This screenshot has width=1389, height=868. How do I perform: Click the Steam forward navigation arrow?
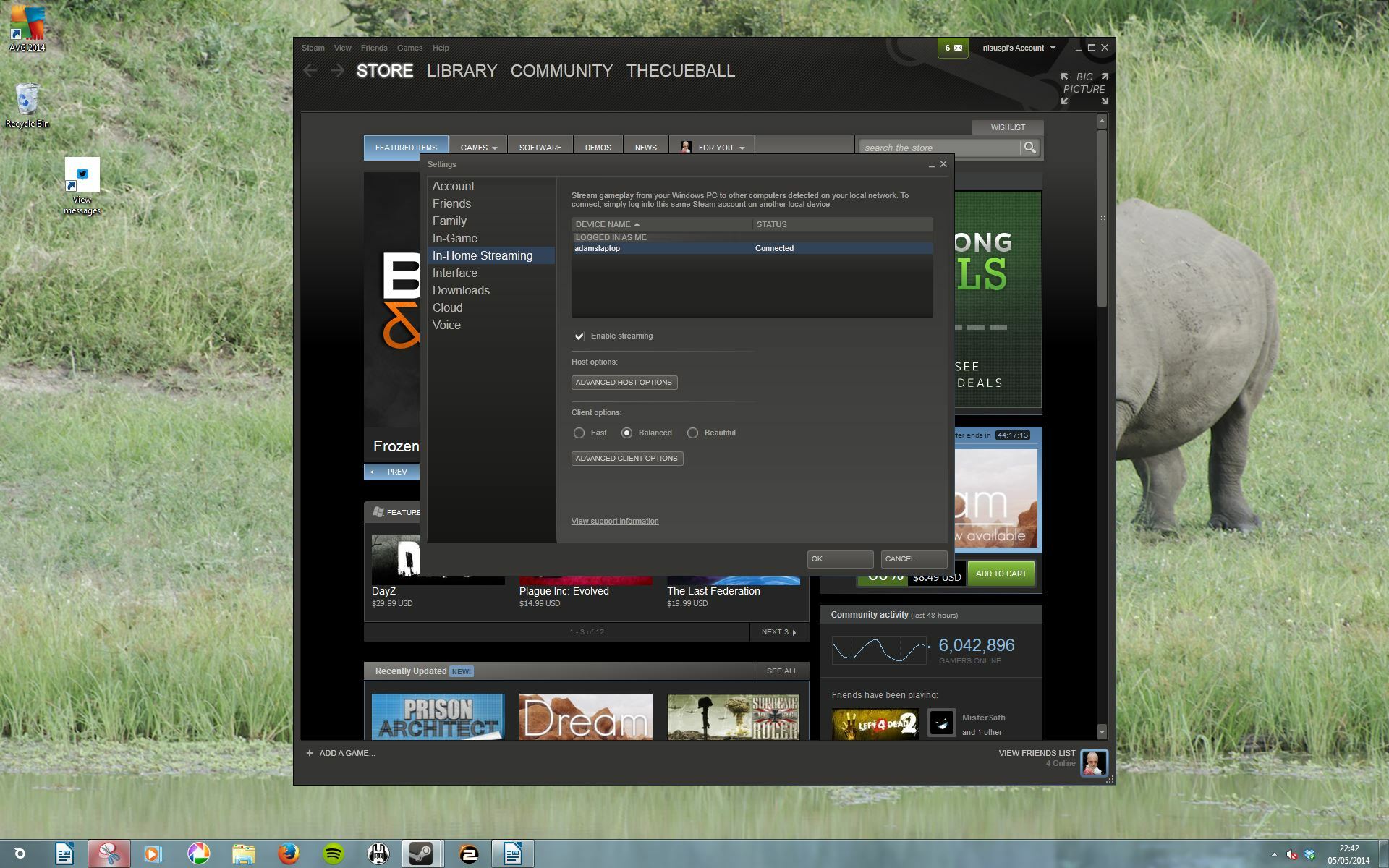tap(337, 71)
